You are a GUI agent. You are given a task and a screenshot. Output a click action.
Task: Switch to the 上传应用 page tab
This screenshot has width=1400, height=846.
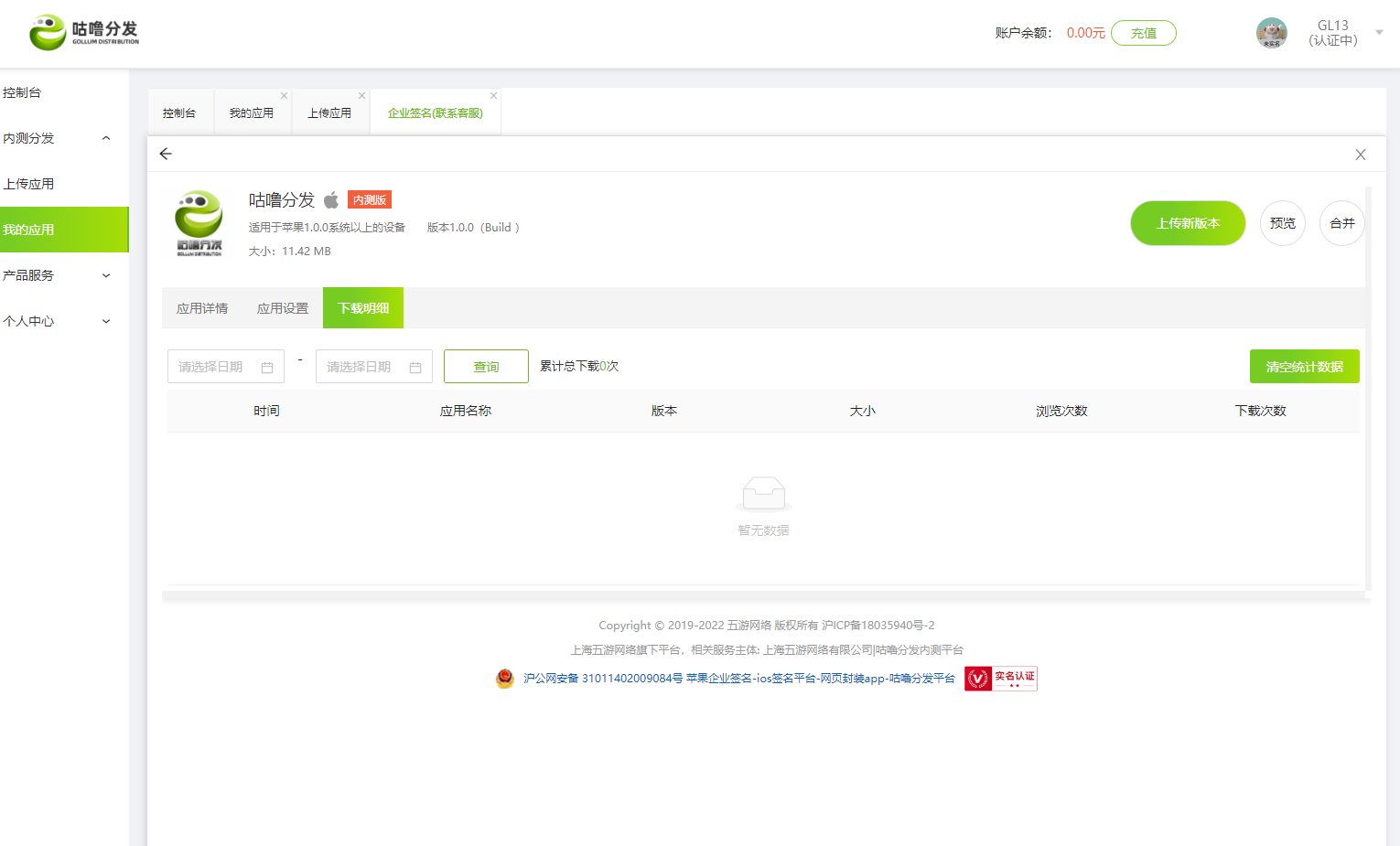click(329, 112)
